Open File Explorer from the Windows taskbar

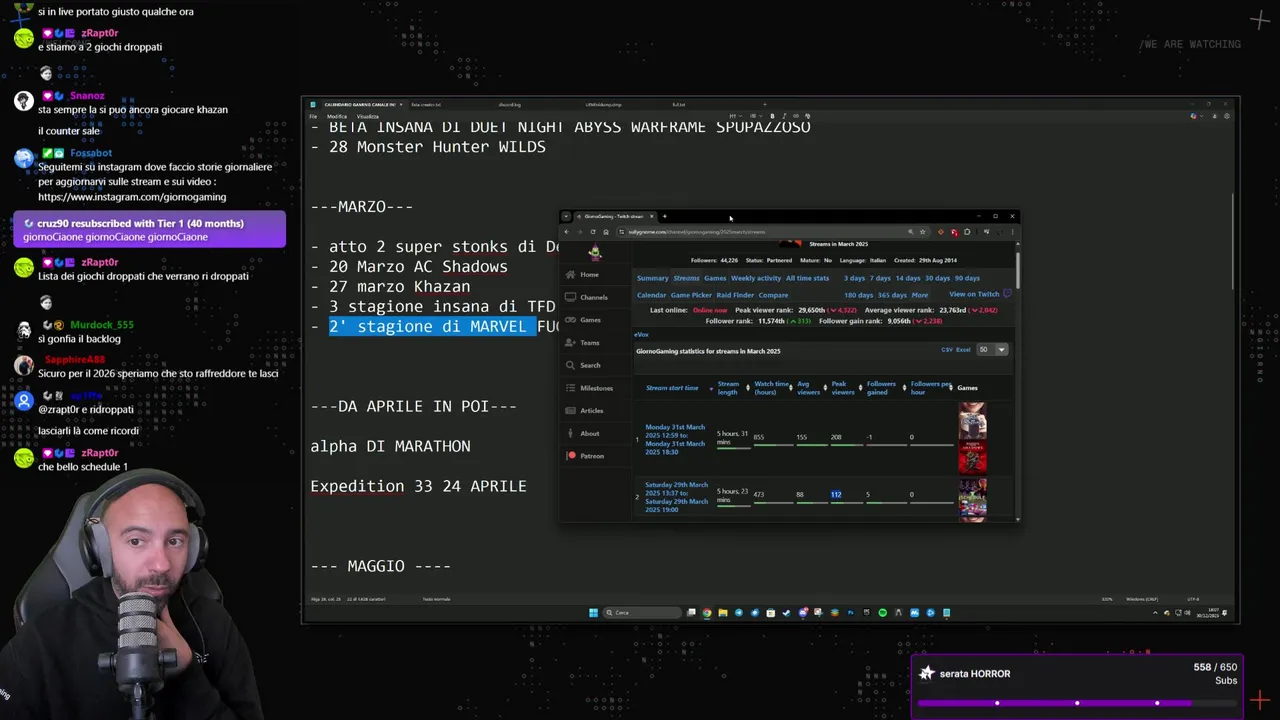pyautogui.click(x=723, y=613)
